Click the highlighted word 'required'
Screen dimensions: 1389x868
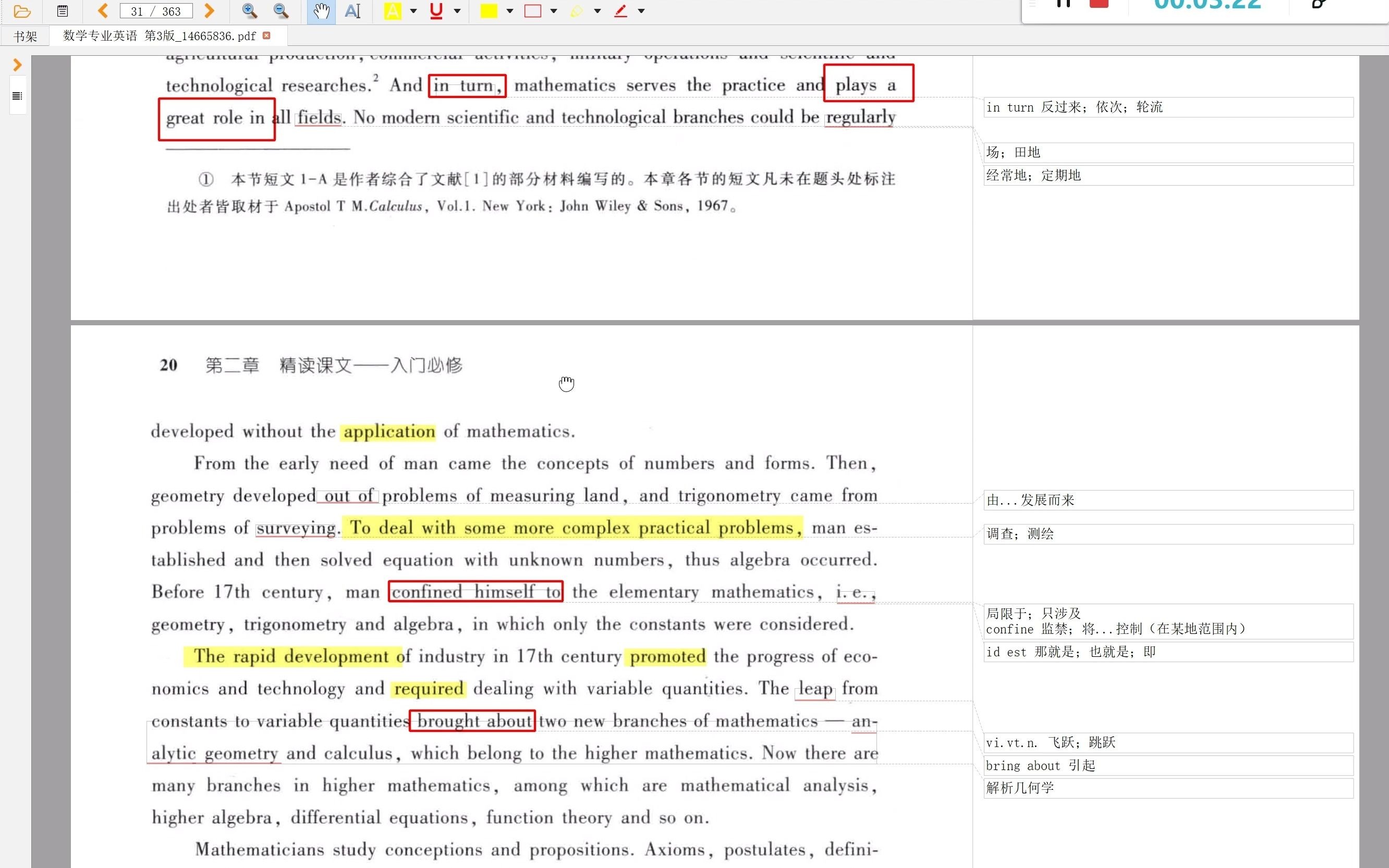[429, 688]
